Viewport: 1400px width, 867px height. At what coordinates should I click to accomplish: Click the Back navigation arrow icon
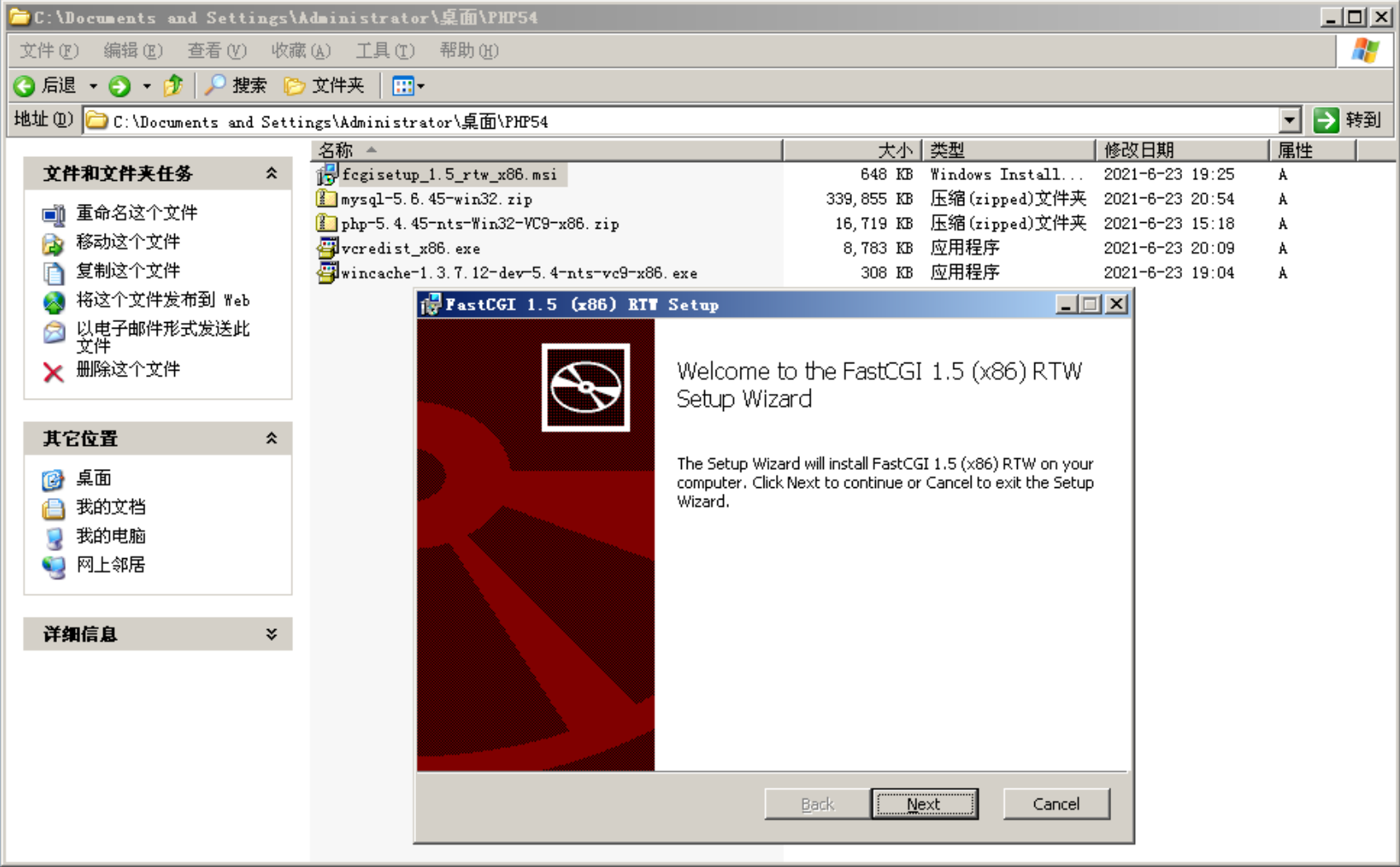click(25, 86)
